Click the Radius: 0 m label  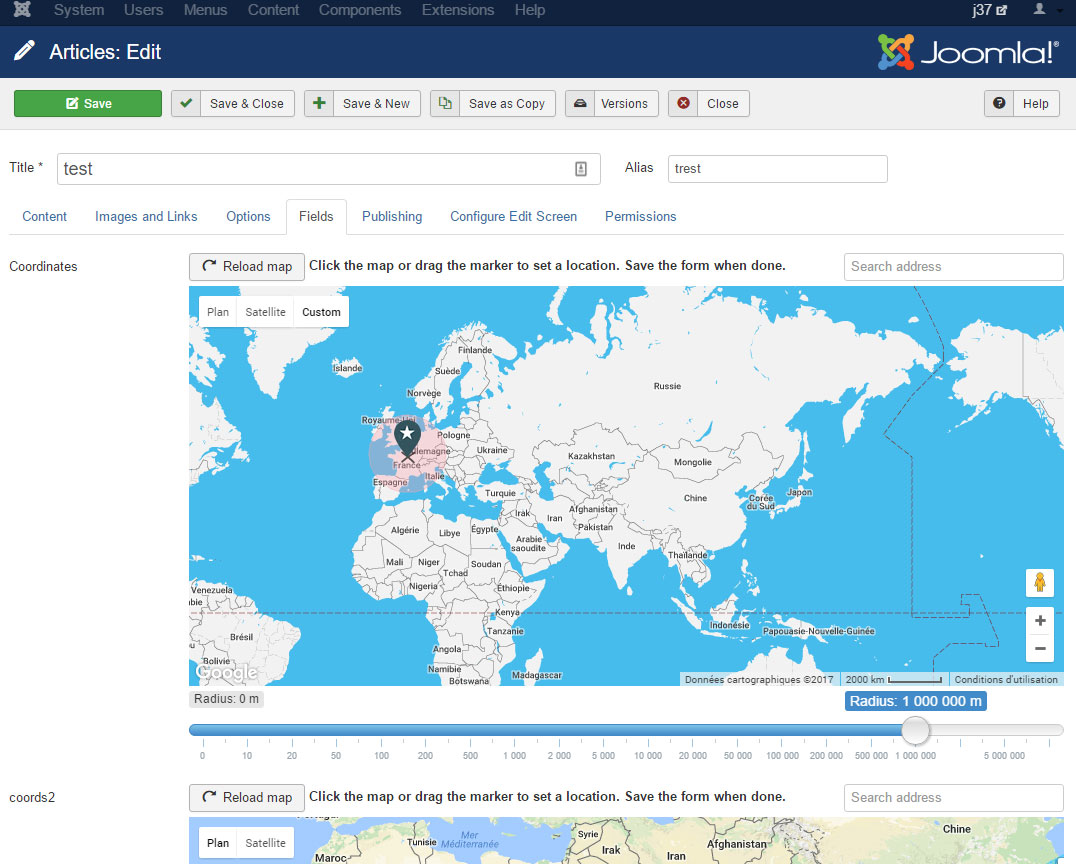tap(226, 699)
